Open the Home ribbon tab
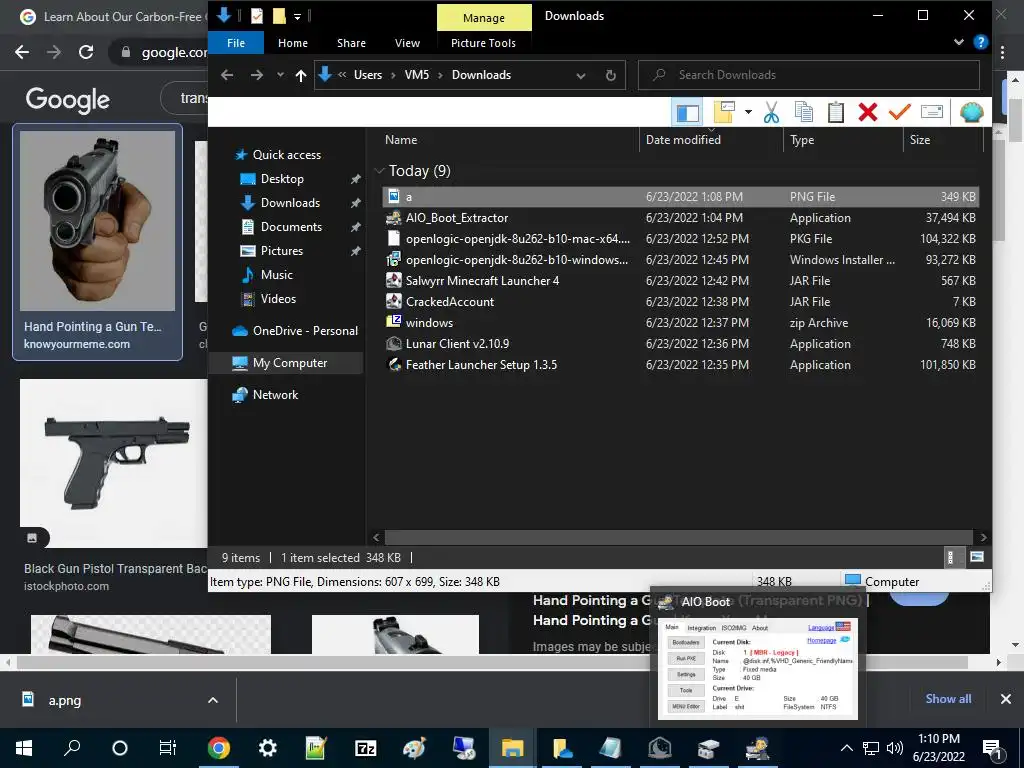 point(293,43)
